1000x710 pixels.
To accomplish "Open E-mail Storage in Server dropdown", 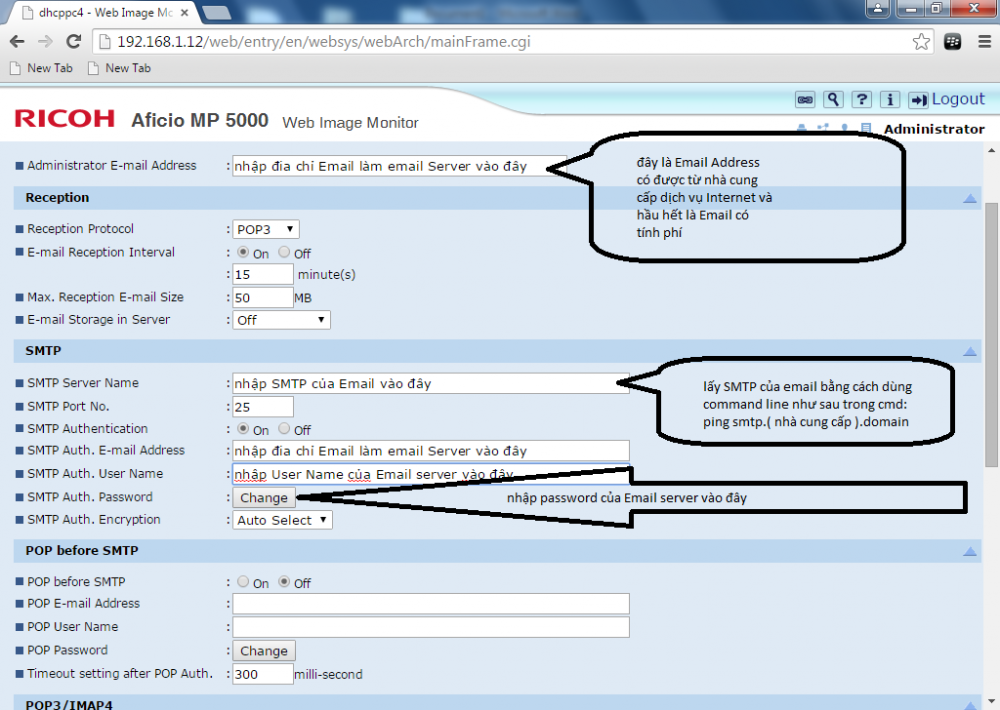I will (281, 320).
